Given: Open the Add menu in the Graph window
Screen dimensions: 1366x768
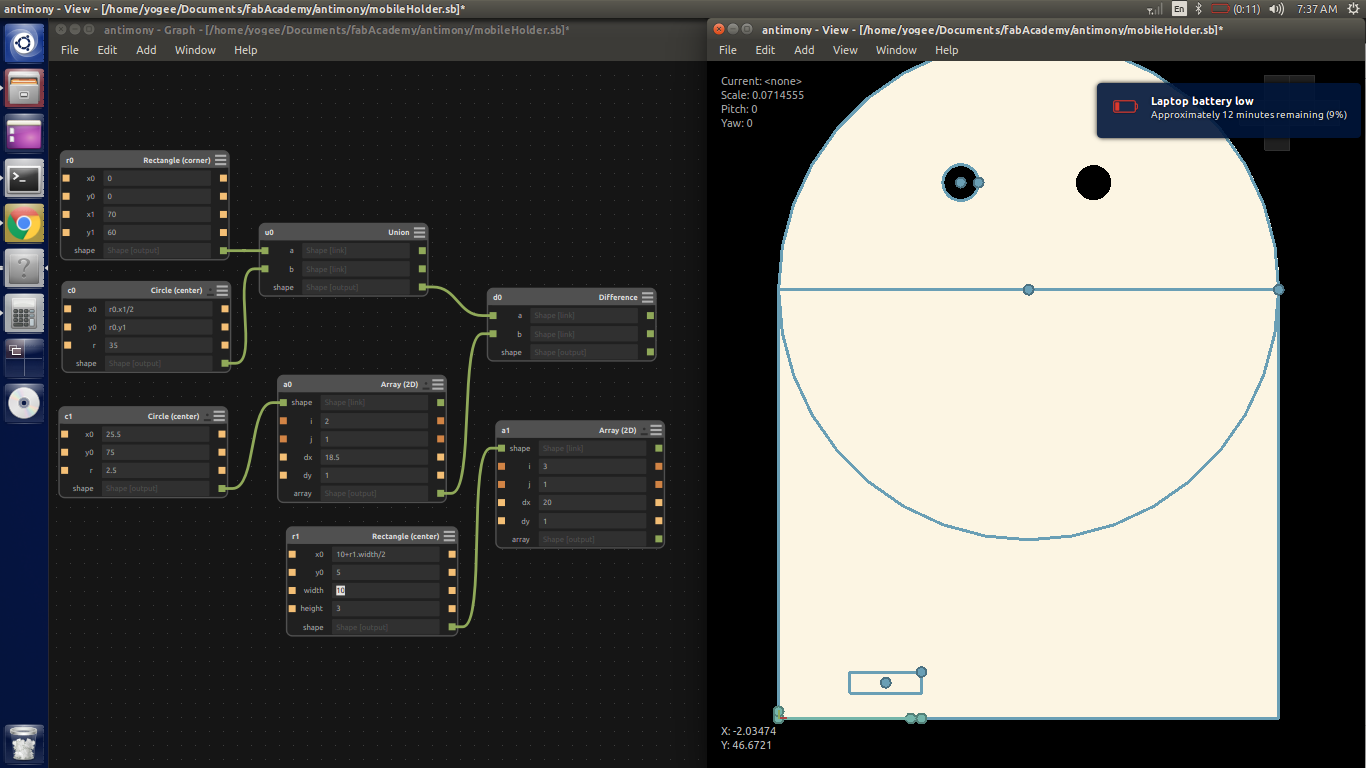Looking at the screenshot, I should pos(146,50).
